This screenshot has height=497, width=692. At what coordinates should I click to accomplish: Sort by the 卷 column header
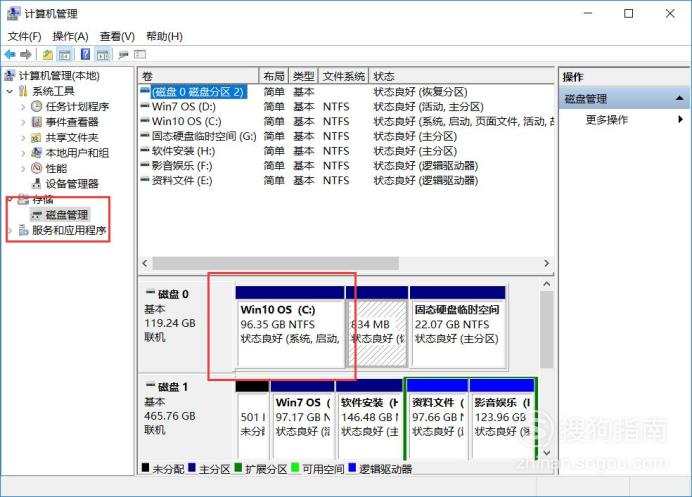tap(199, 76)
